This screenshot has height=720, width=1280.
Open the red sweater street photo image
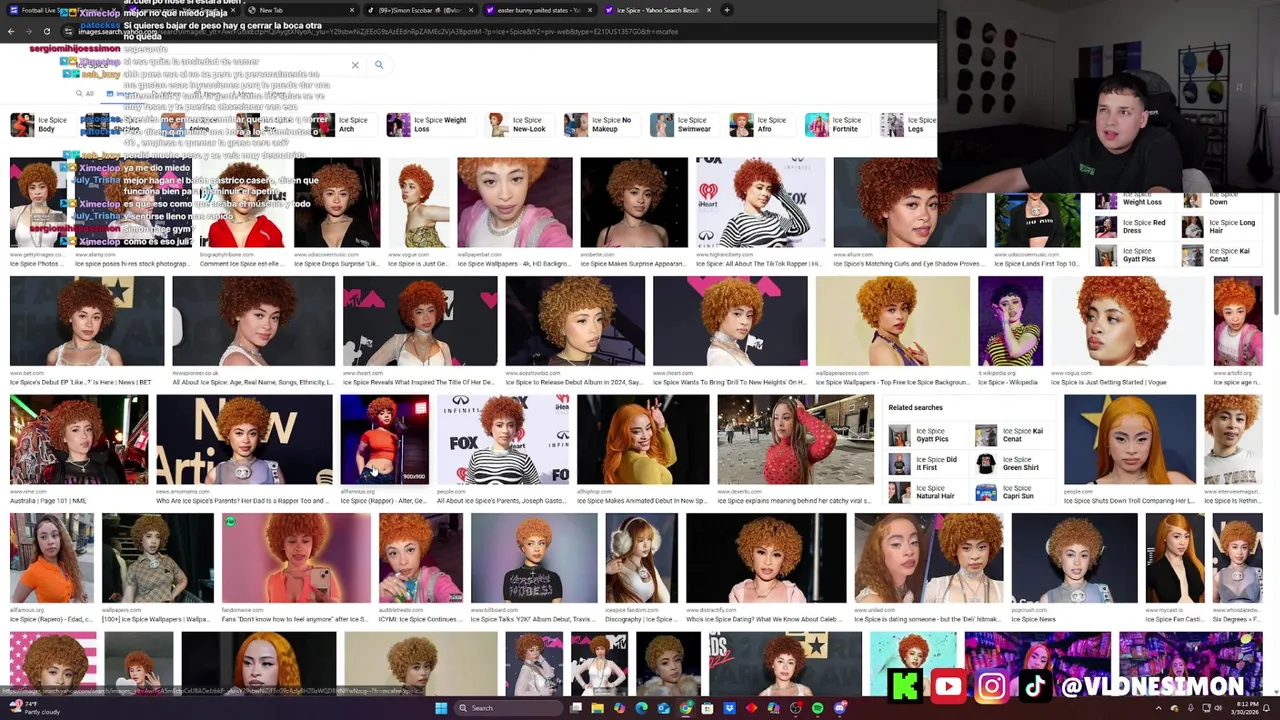coord(795,439)
